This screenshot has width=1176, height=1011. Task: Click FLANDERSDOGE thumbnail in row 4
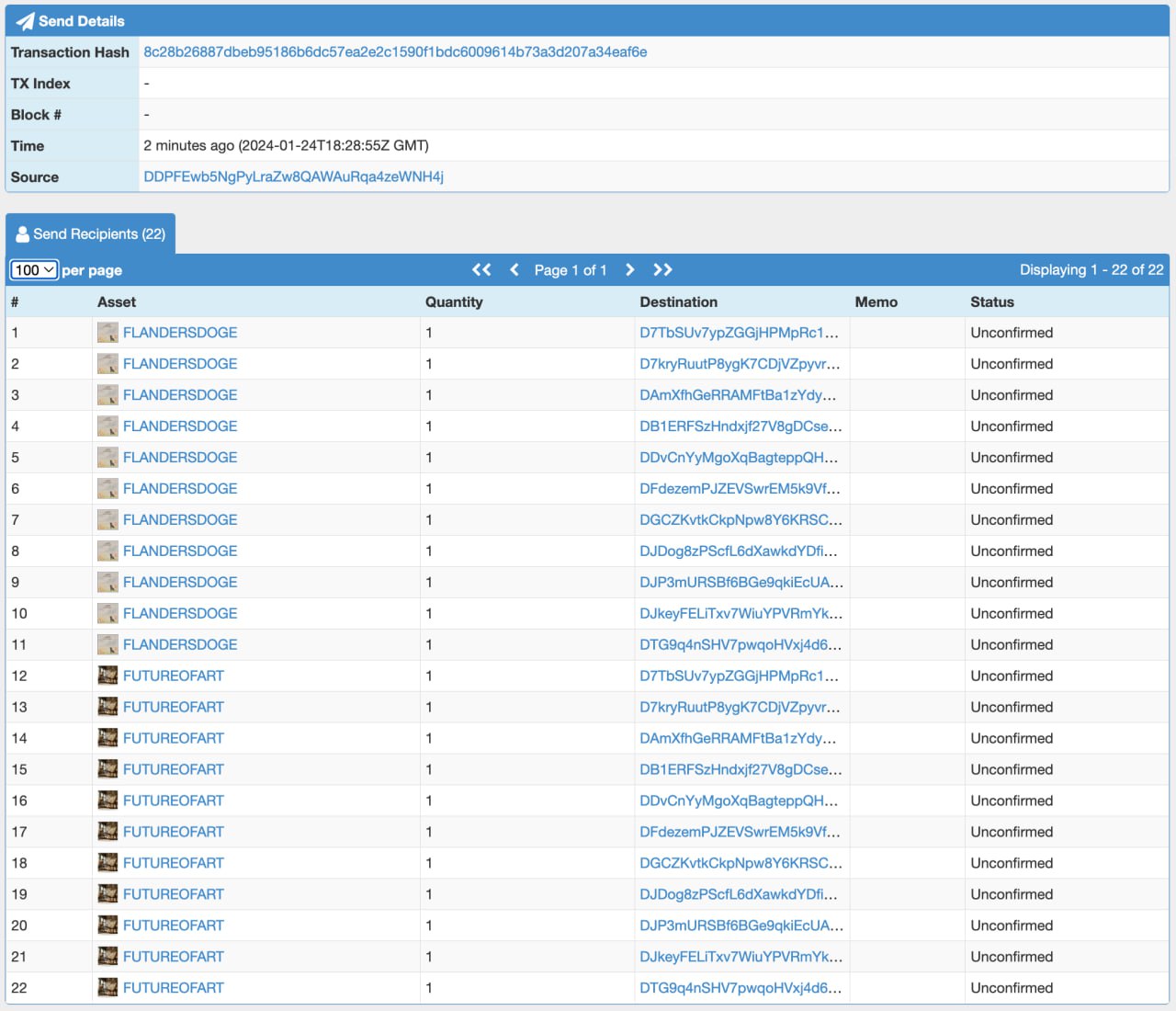click(x=107, y=426)
